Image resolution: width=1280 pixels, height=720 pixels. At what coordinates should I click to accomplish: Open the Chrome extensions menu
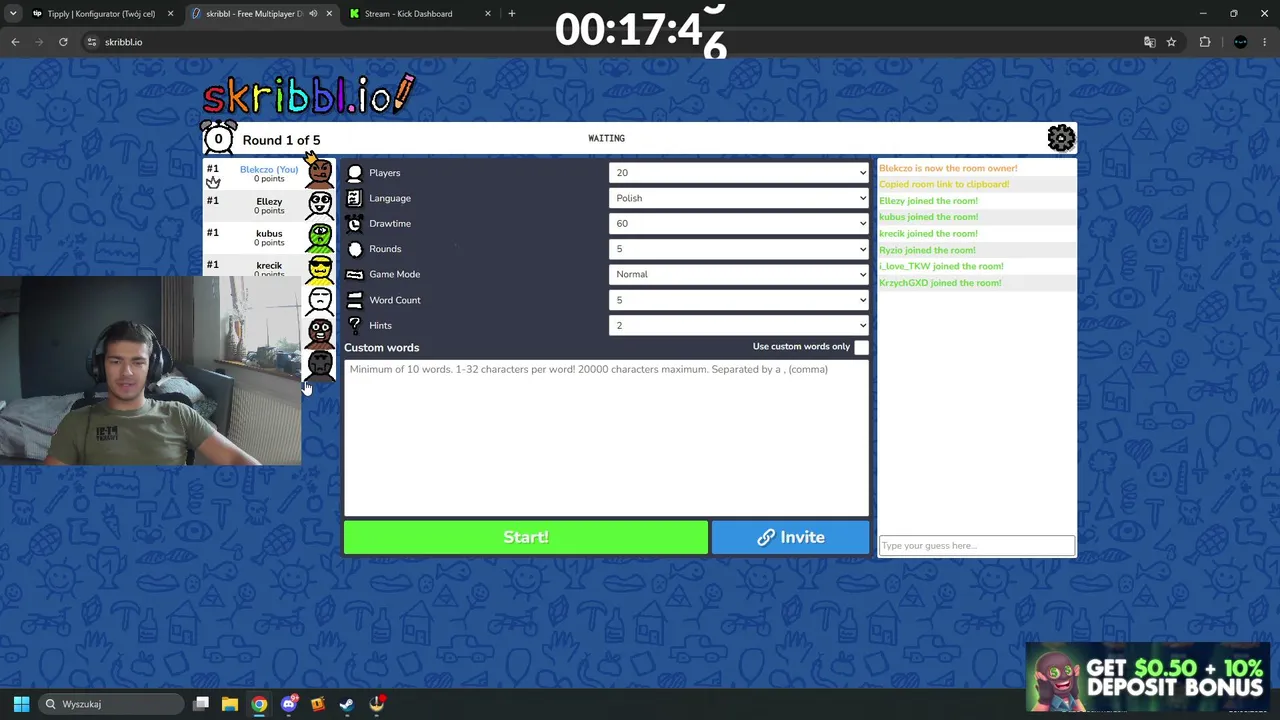1205,42
